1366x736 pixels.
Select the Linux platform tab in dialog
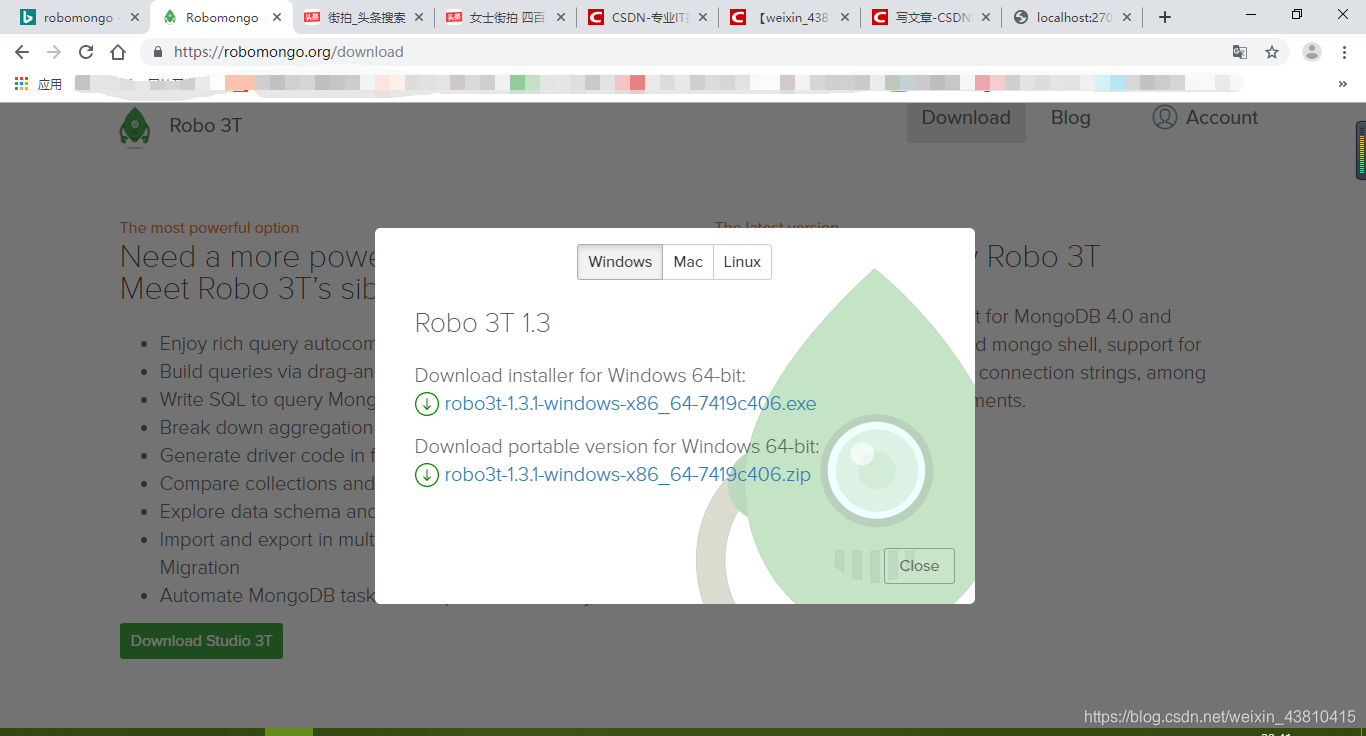(742, 262)
